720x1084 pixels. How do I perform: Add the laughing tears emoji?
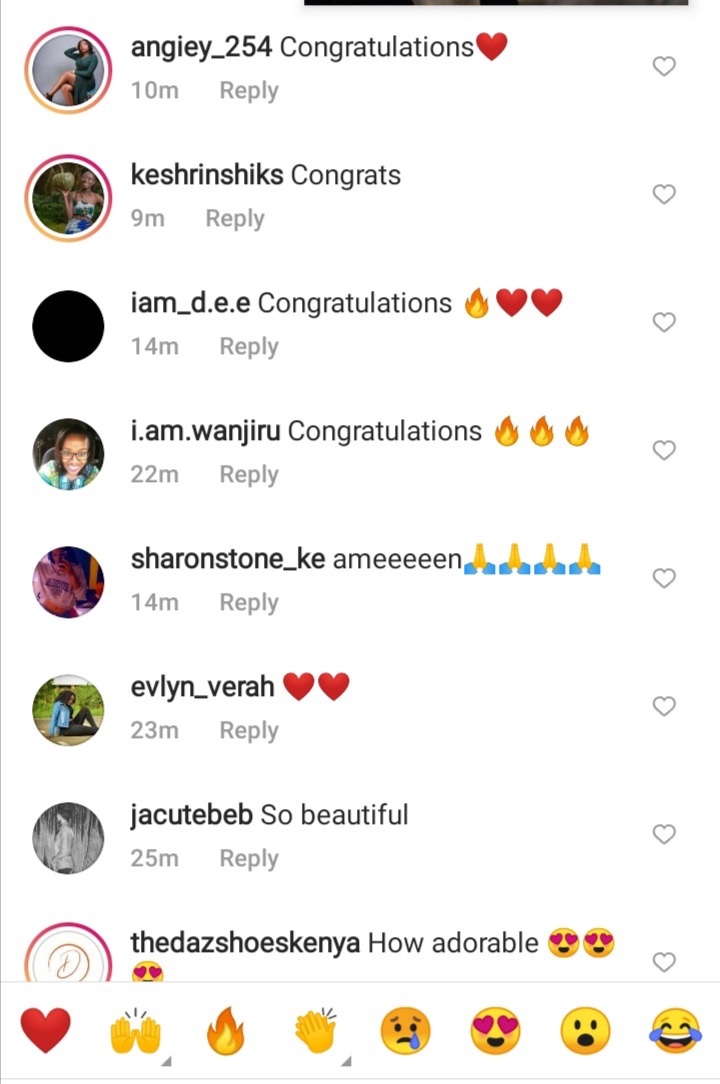tap(675, 1031)
